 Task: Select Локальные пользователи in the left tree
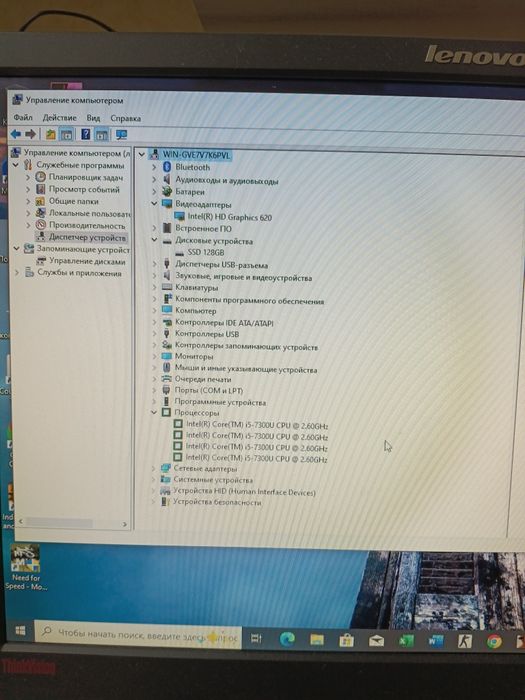point(89,213)
